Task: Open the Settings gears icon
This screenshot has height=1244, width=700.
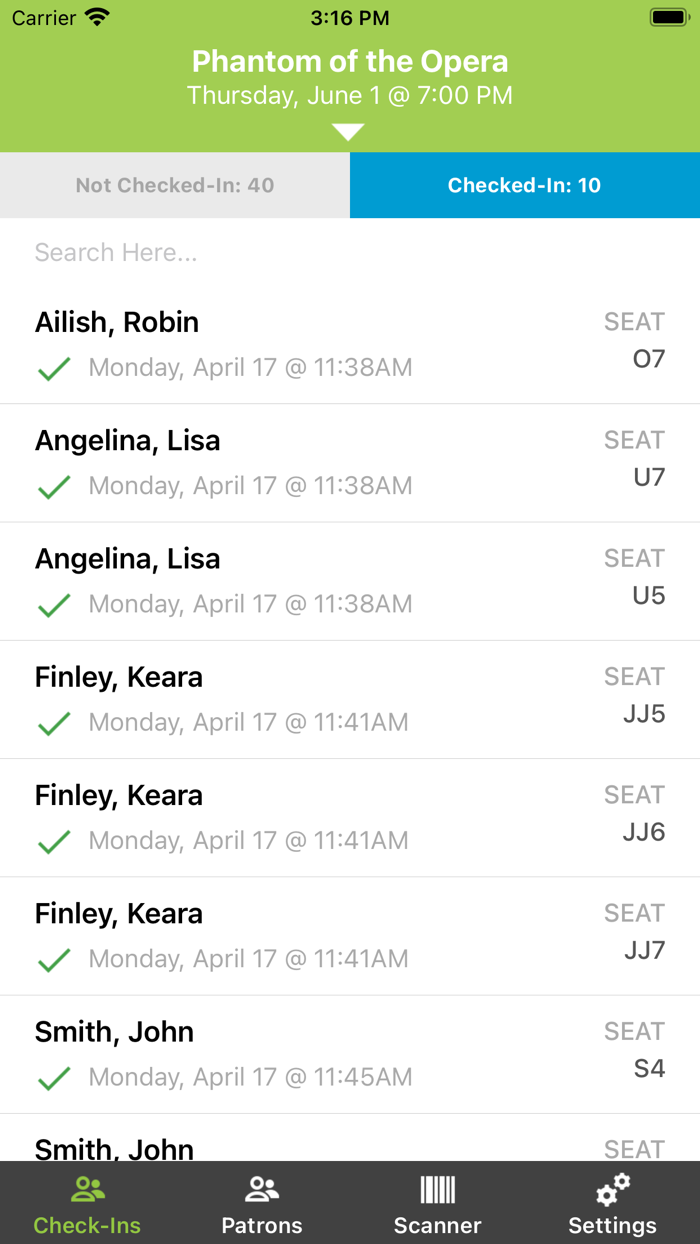Action: pos(612,1189)
